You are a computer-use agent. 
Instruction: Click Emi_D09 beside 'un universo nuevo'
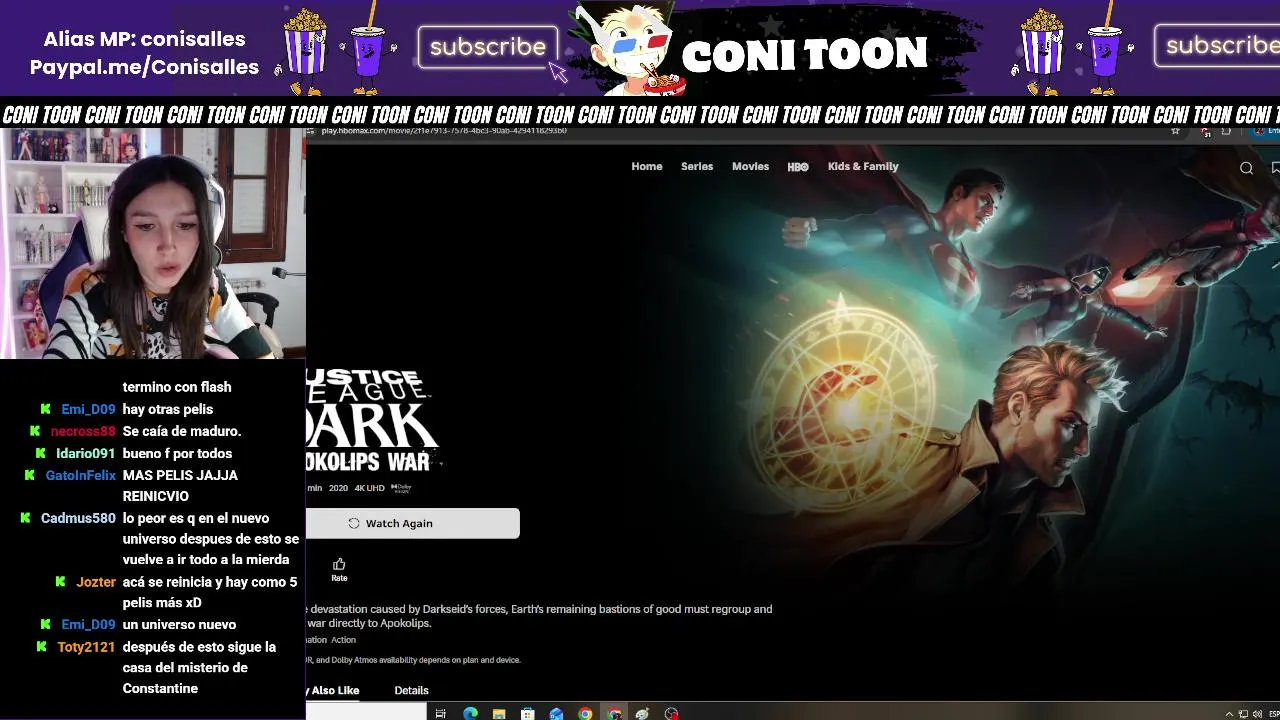pos(88,624)
